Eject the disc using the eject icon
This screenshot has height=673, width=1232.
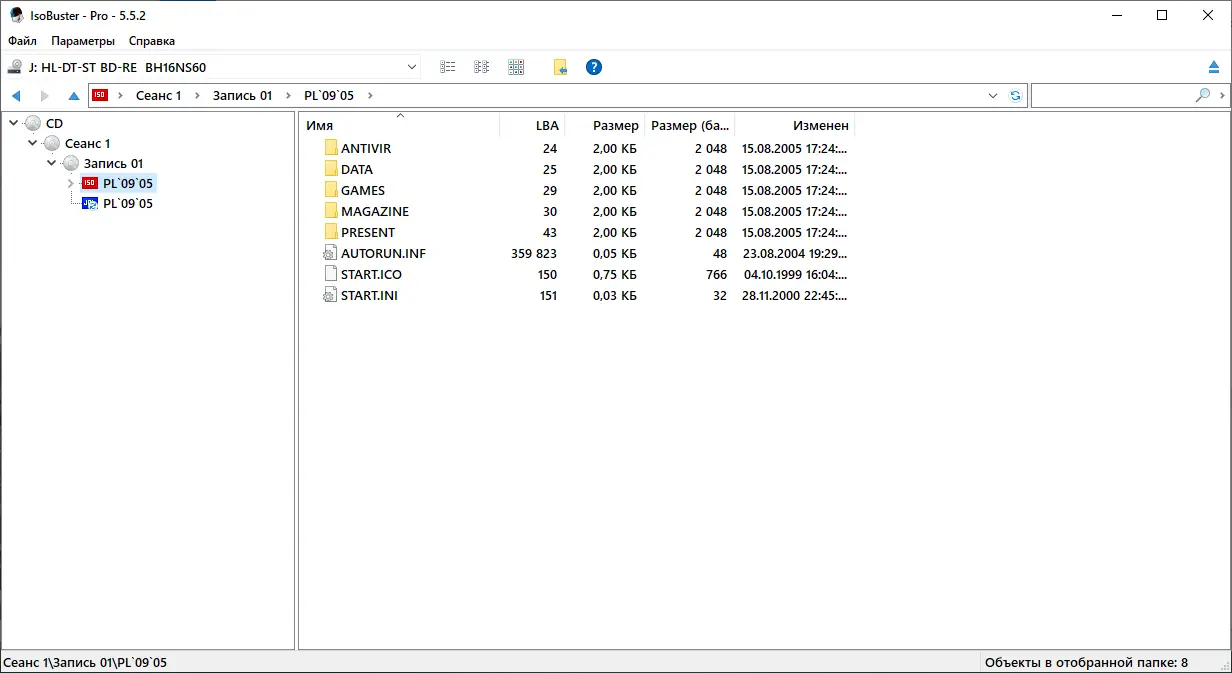[x=1214, y=67]
